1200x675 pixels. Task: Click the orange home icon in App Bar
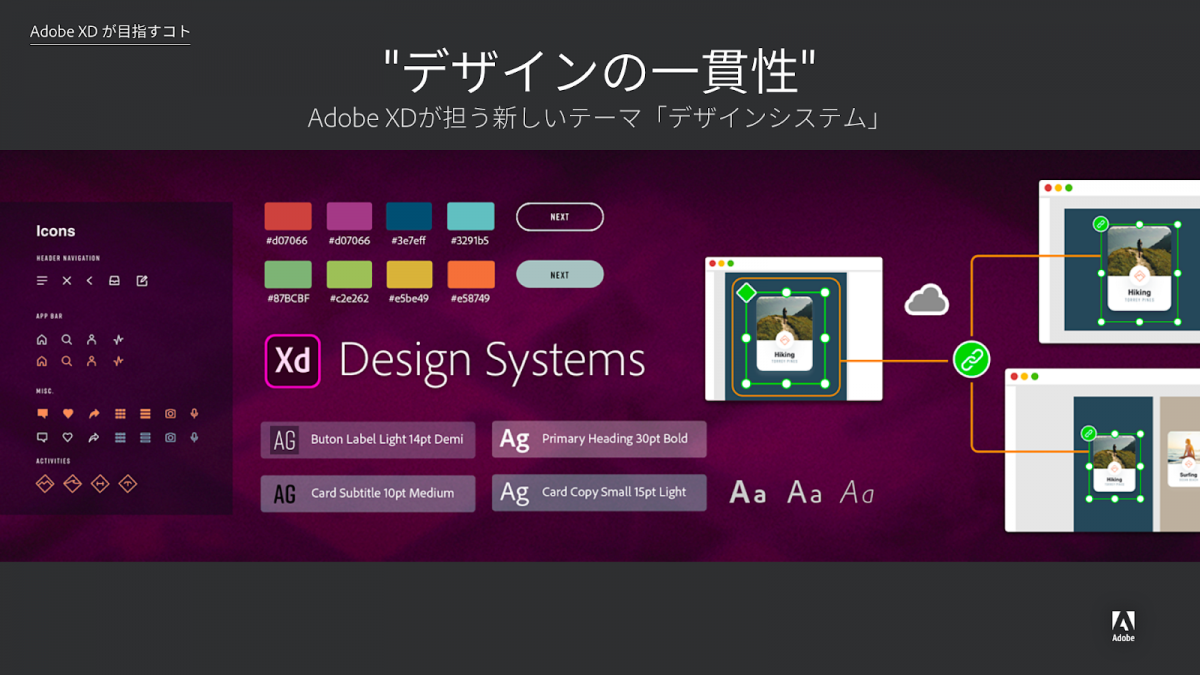click(x=42, y=361)
